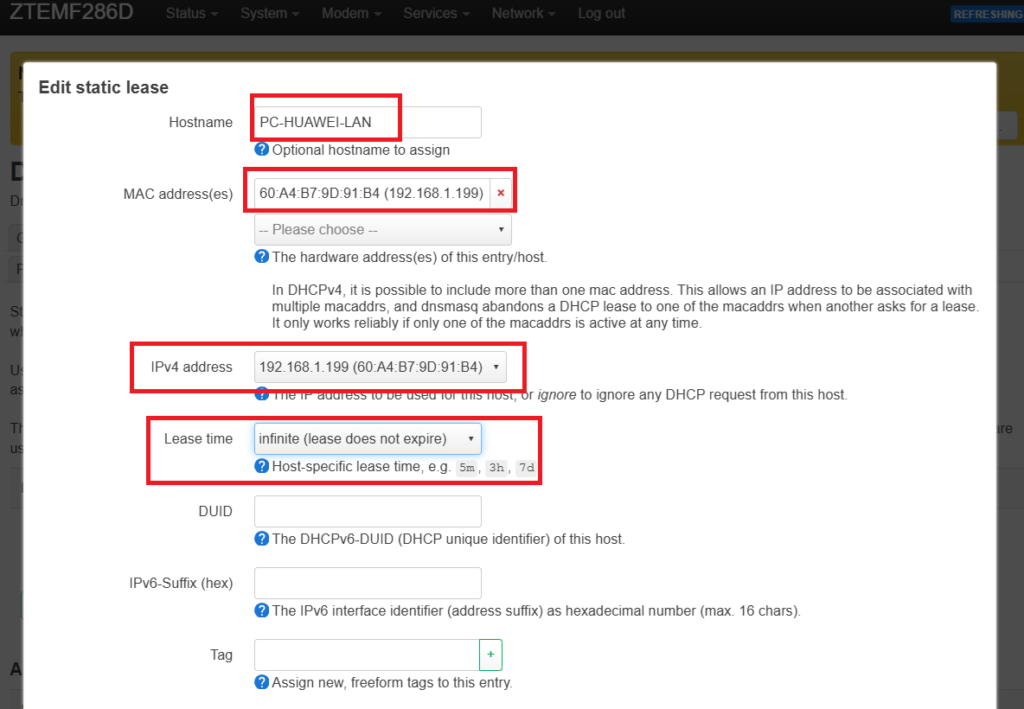Click help icon under IPv6-Suffix field
The image size is (1024, 709).
coord(262,611)
